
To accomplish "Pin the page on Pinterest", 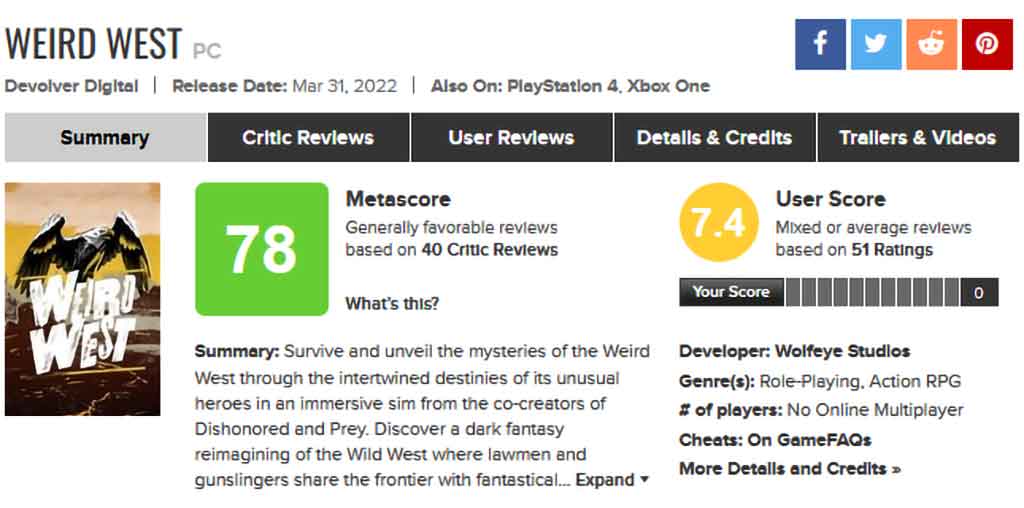I will [x=987, y=44].
